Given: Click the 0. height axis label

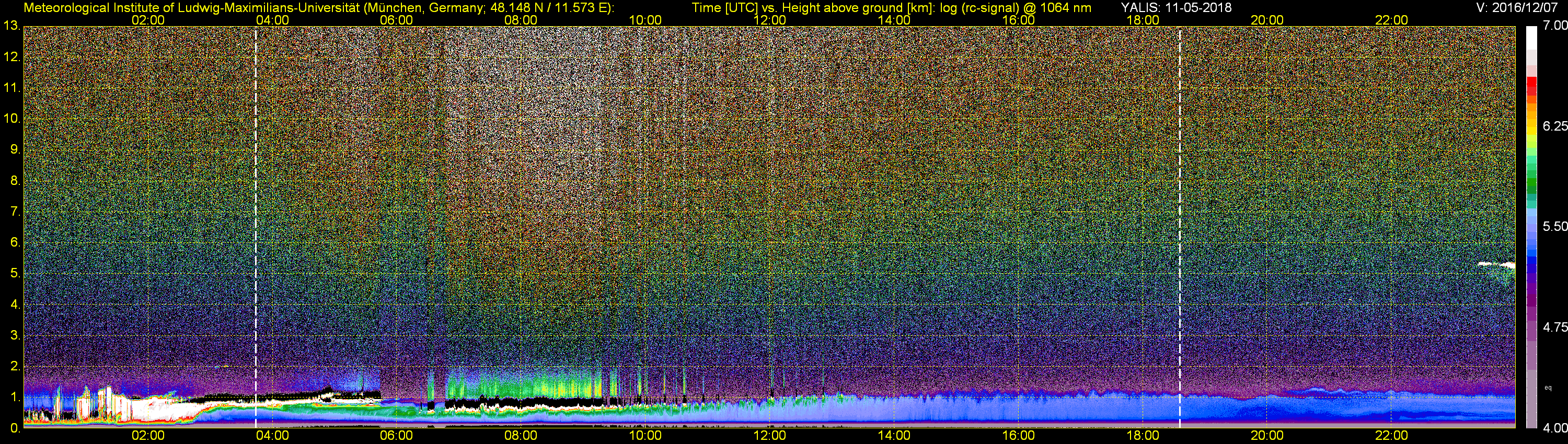Looking at the screenshot, I should click(x=15, y=428).
